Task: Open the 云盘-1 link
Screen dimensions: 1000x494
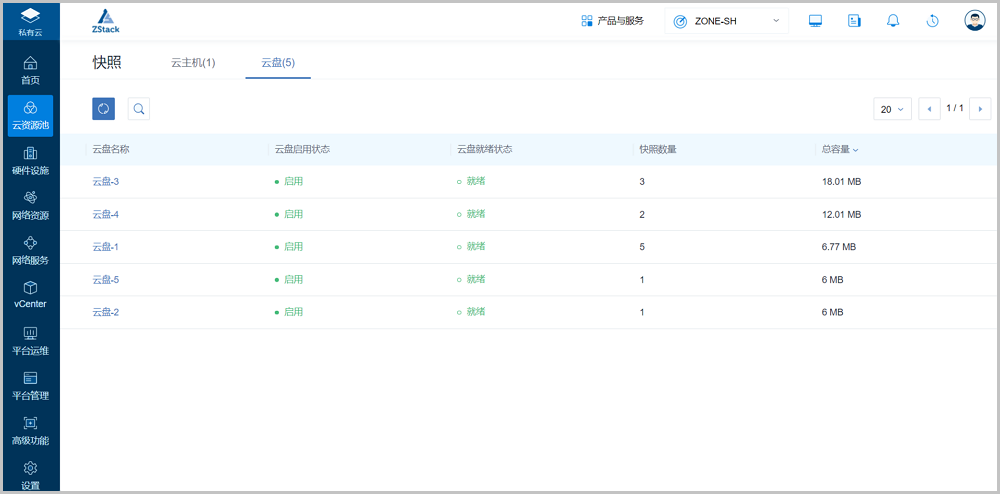Action: 106,247
